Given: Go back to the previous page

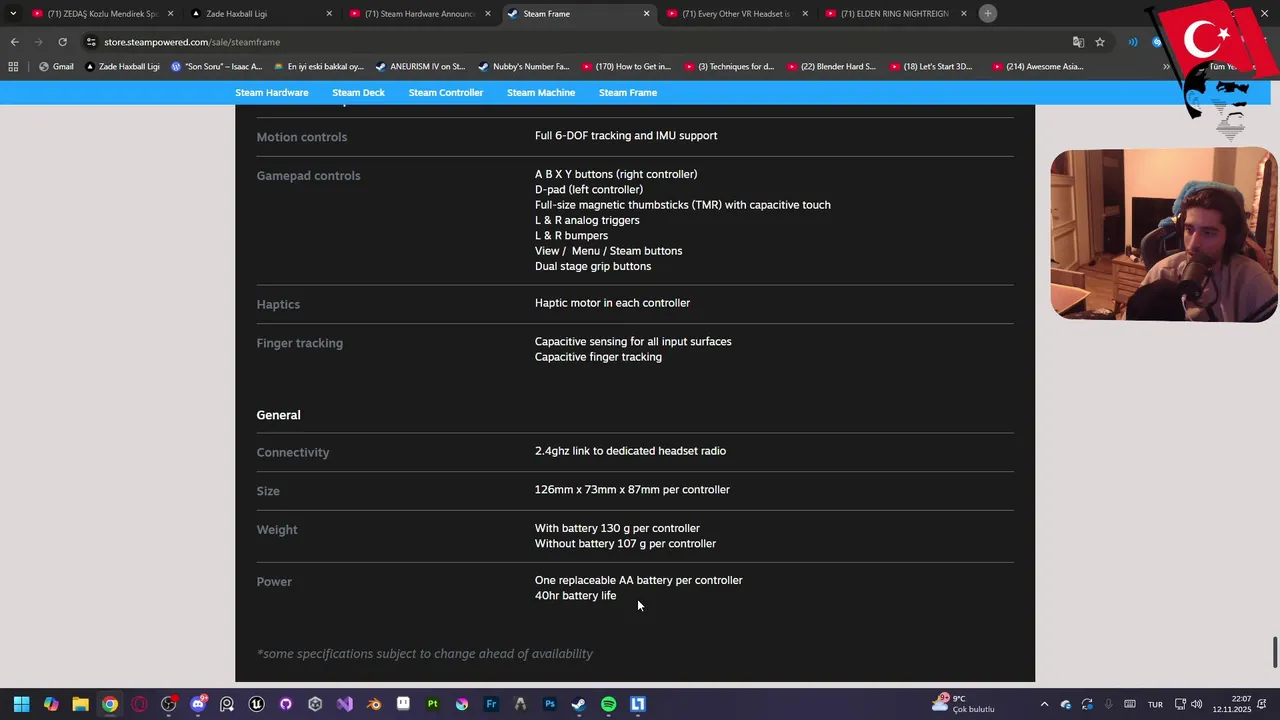Looking at the screenshot, I should pos(14,42).
